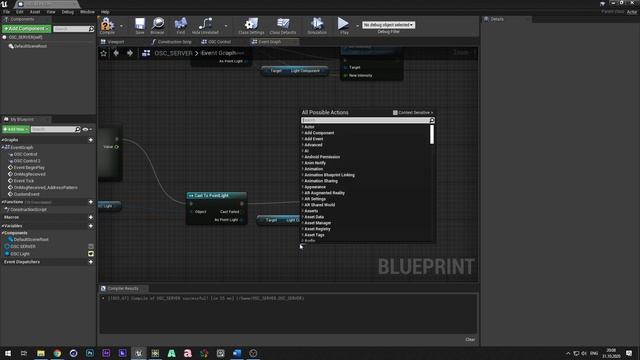This screenshot has height=360, width=640.
Task: Save the blueprint with Save icon
Action: click(140, 24)
